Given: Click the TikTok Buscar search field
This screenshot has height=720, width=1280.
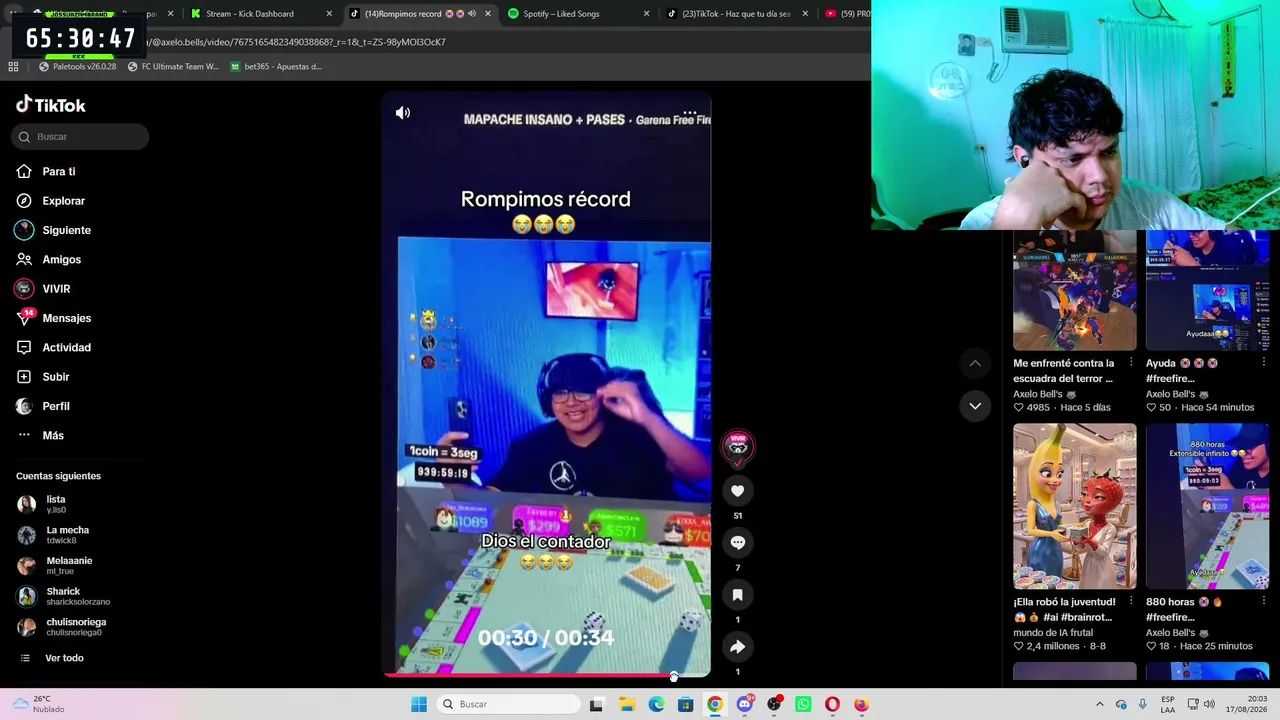Looking at the screenshot, I should pos(80,137).
